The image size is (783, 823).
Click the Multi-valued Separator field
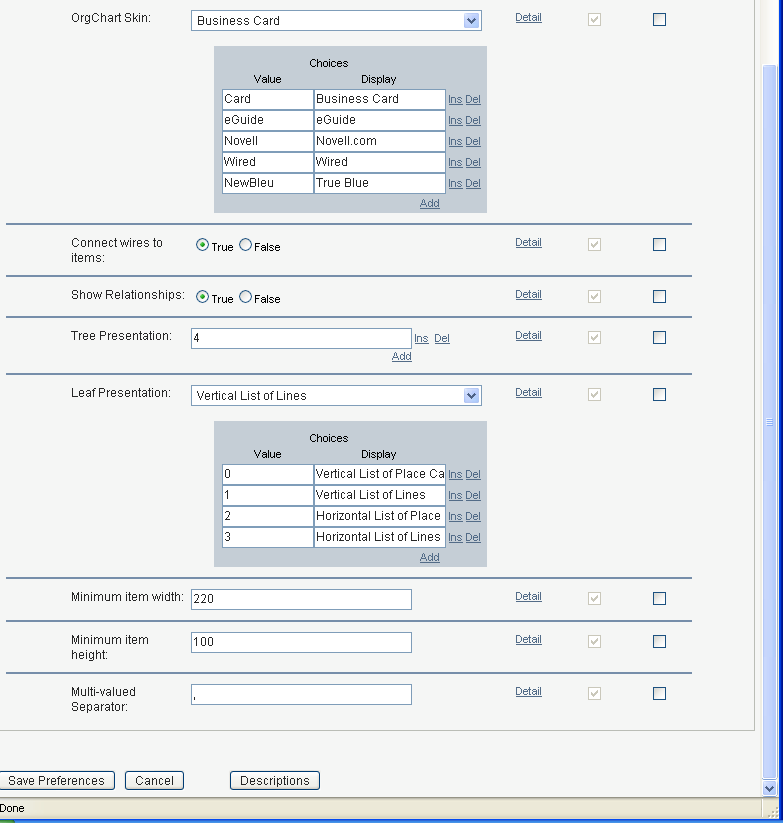pos(301,694)
